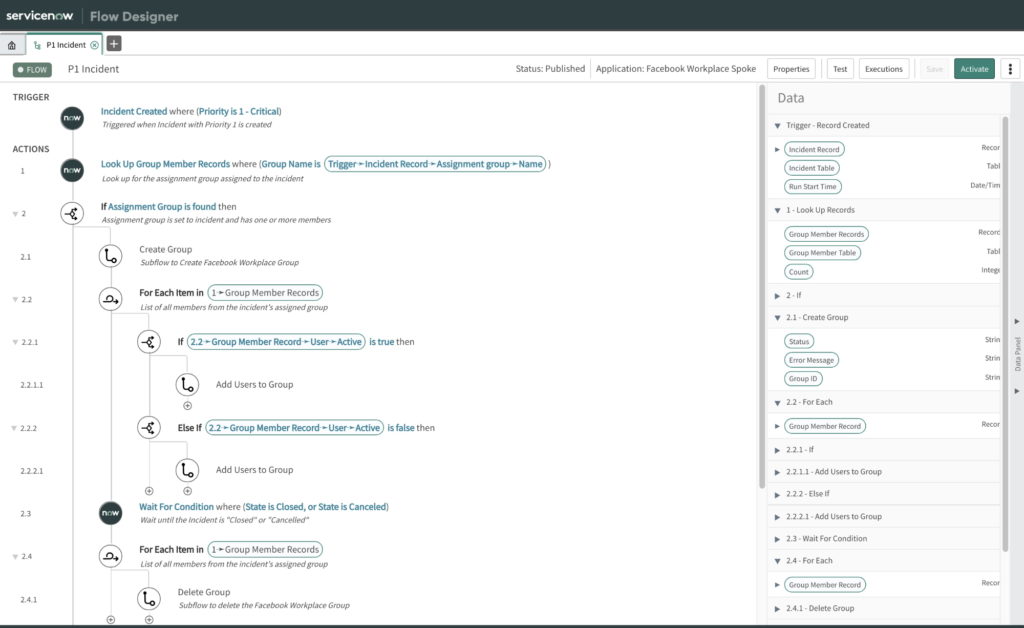Click the Delete Group subflow icon
This screenshot has width=1024, height=628.
click(x=149, y=598)
